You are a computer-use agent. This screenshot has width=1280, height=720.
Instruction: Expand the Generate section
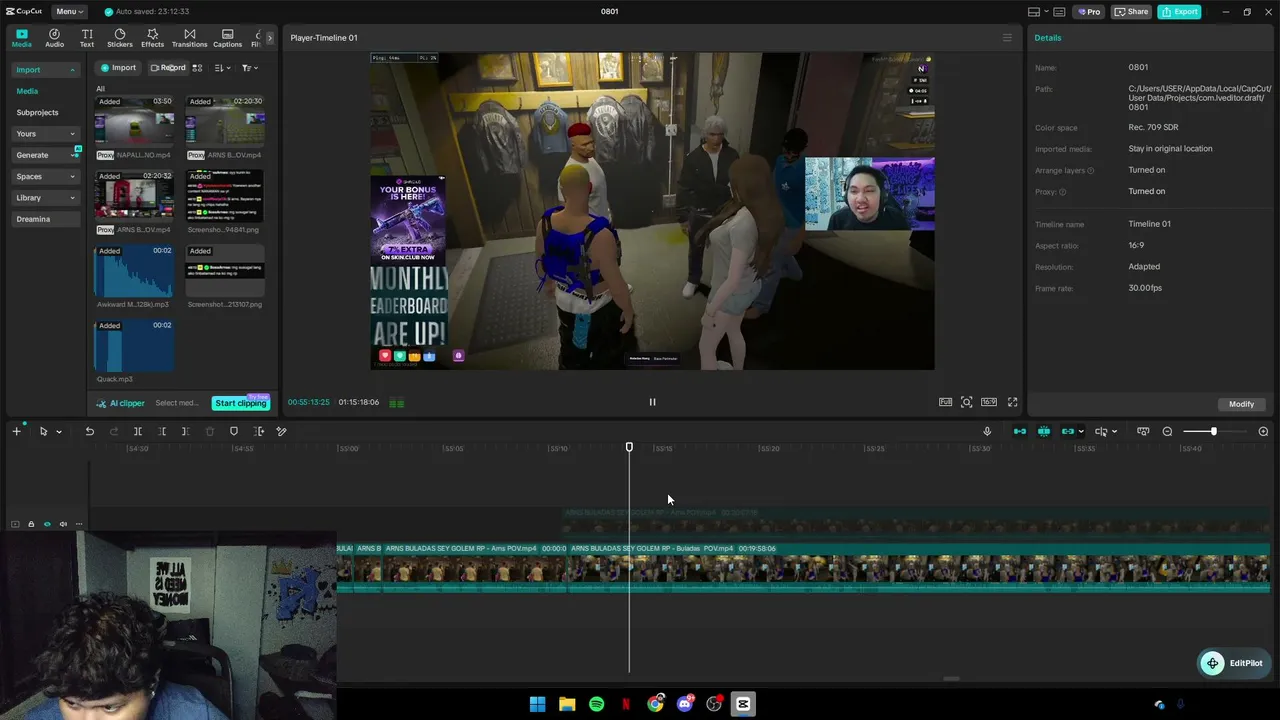pos(45,155)
